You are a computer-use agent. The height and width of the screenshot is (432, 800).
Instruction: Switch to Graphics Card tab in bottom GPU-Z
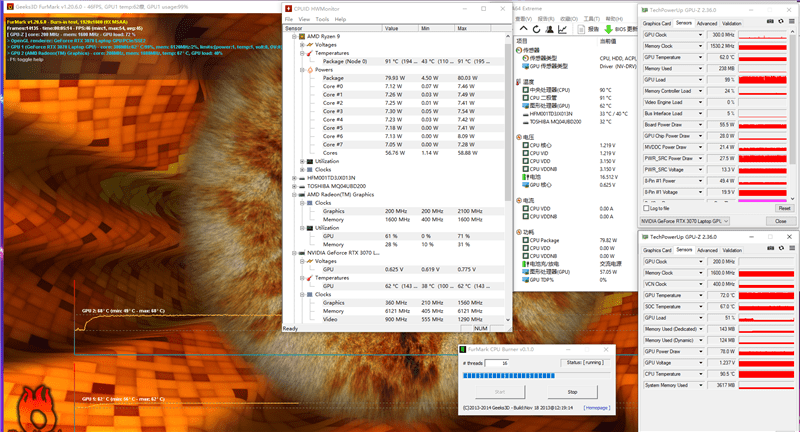pos(657,250)
